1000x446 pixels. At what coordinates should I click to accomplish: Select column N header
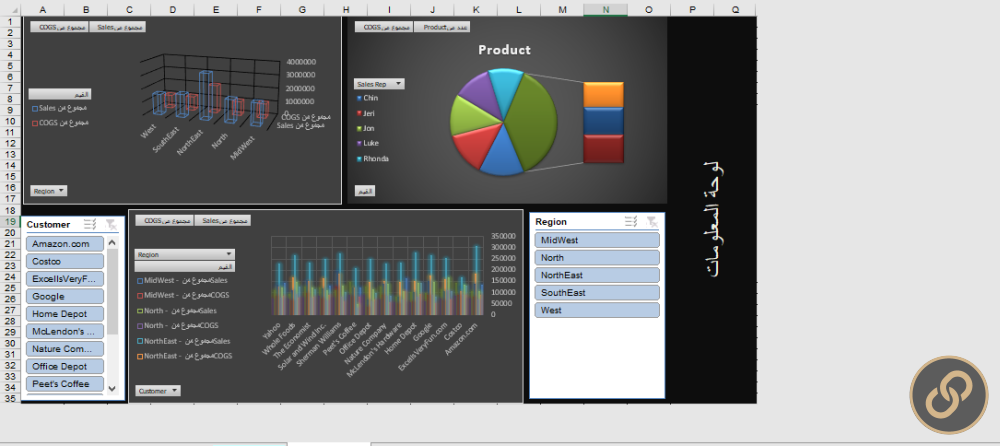click(x=605, y=10)
